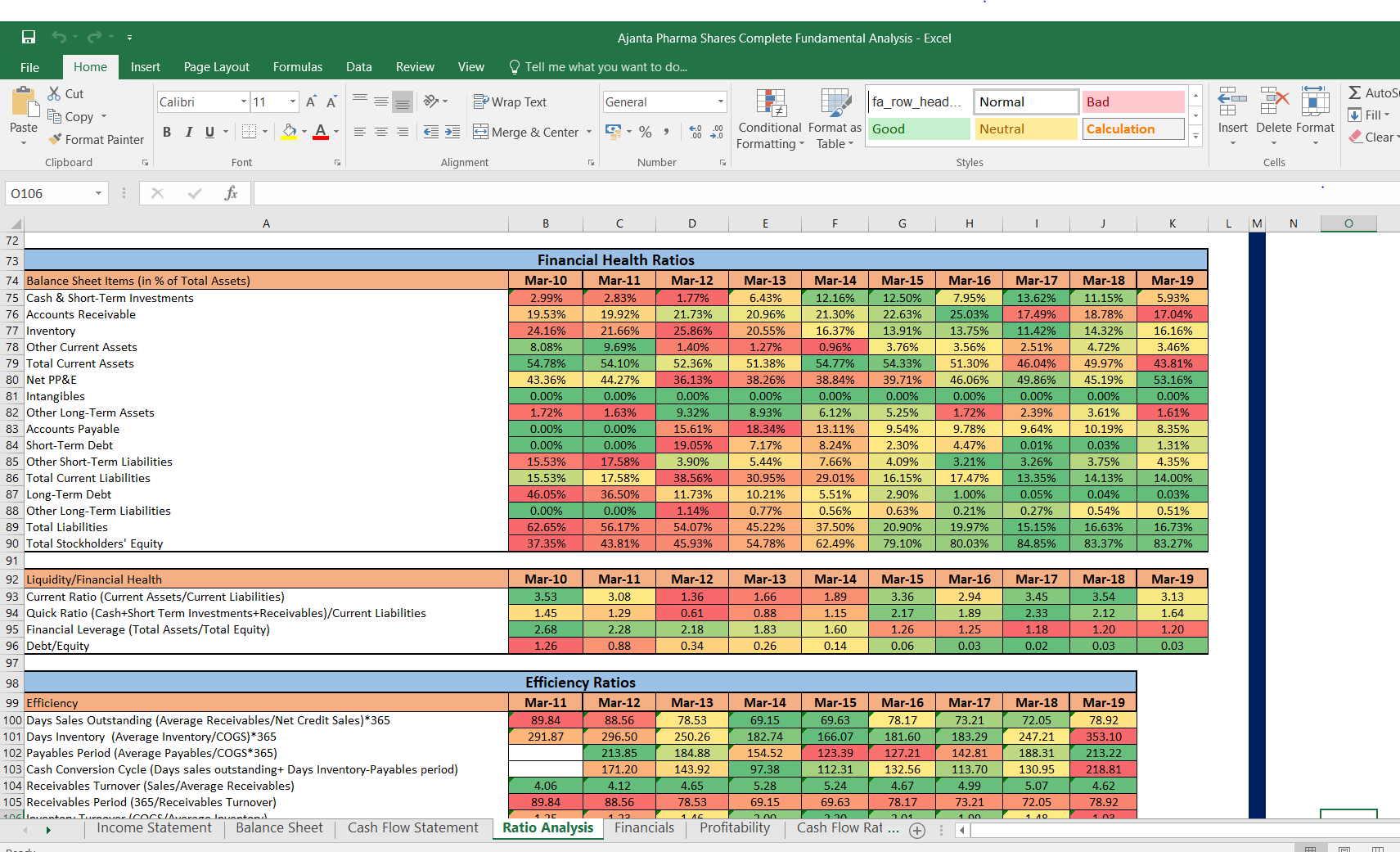This screenshot has height=852, width=1400.
Task: Click the Merge & Center button
Action: click(526, 132)
